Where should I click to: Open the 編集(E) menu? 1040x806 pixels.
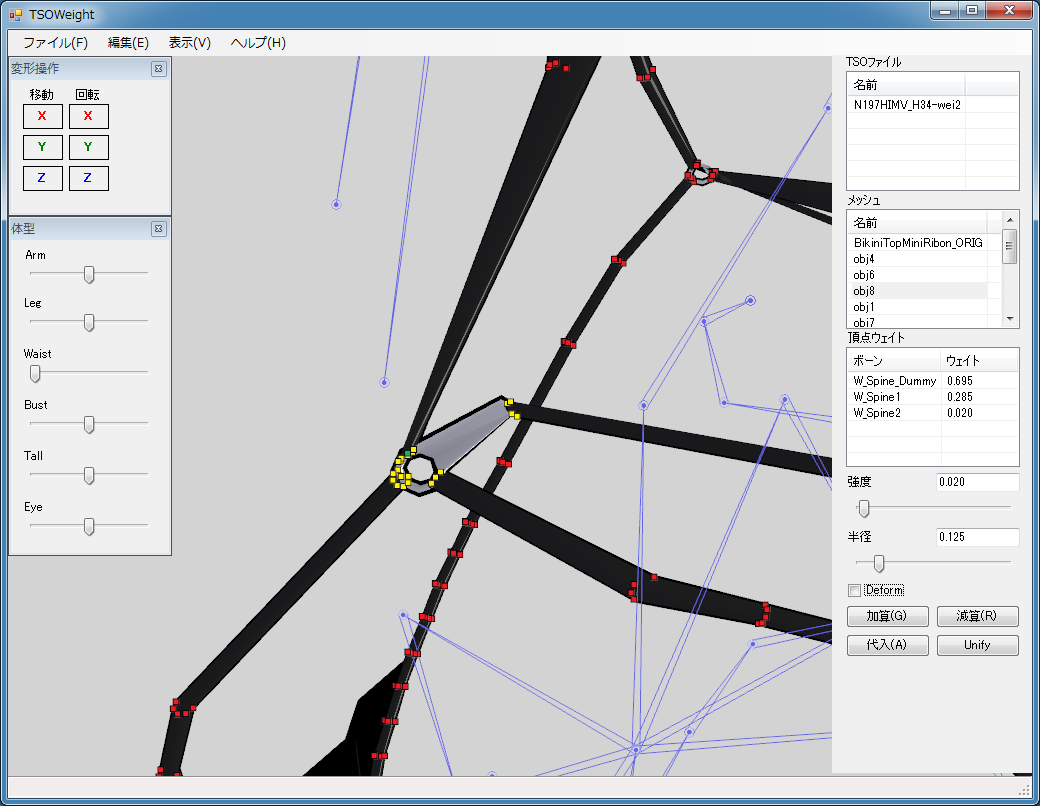pyautogui.click(x=128, y=43)
